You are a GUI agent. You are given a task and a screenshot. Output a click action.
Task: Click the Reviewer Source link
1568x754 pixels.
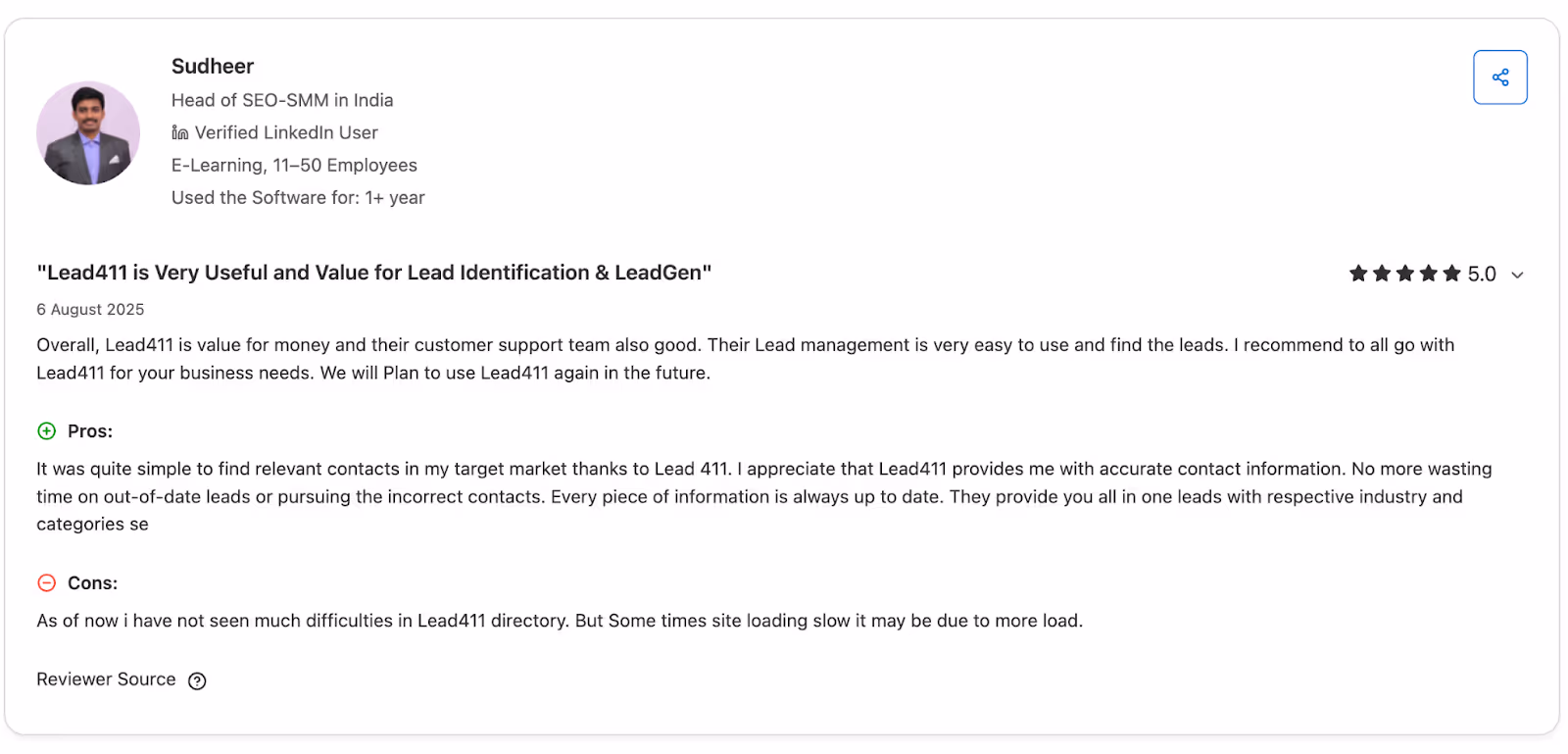(x=105, y=679)
